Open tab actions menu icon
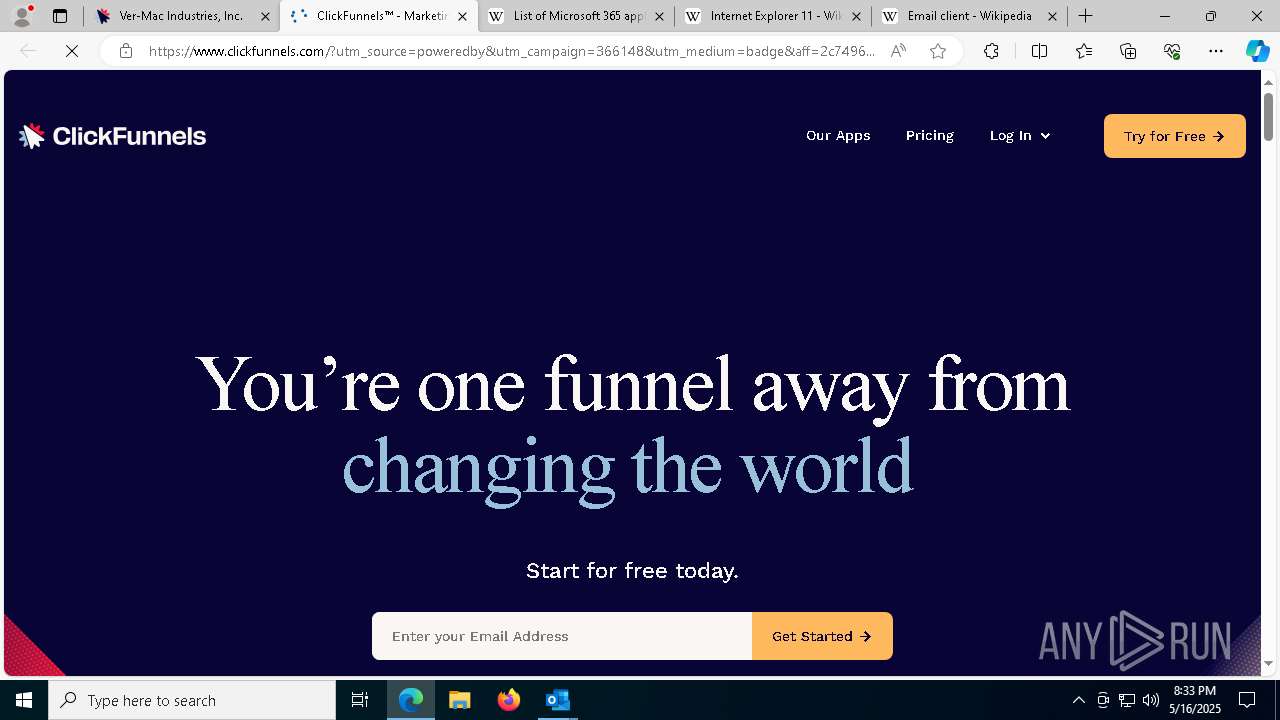The image size is (1280, 720). click(60, 16)
